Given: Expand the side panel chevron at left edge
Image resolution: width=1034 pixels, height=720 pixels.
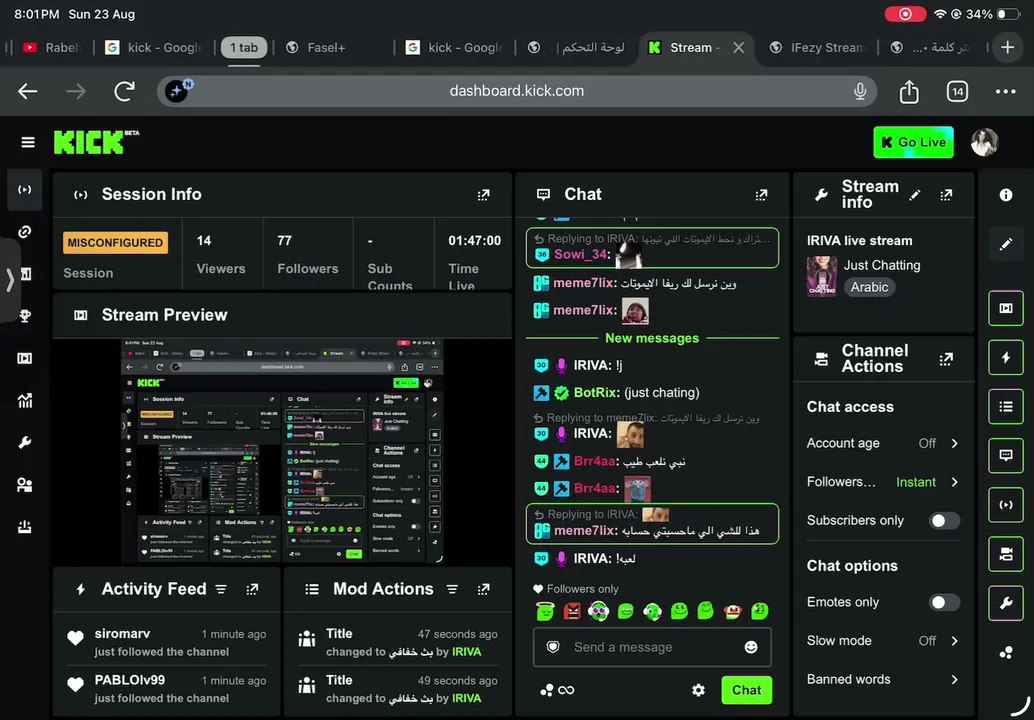Looking at the screenshot, I should tap(10, 280).
